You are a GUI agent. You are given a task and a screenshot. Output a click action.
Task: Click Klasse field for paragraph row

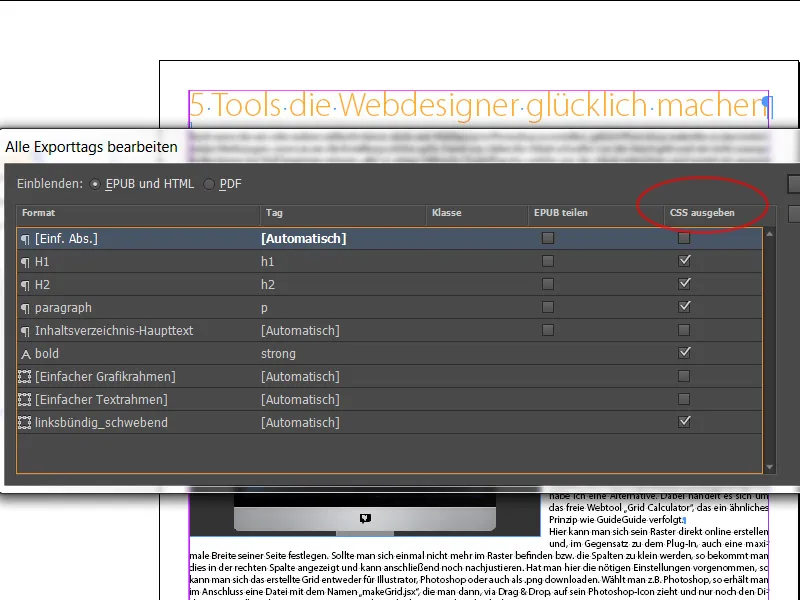point(478,307)
